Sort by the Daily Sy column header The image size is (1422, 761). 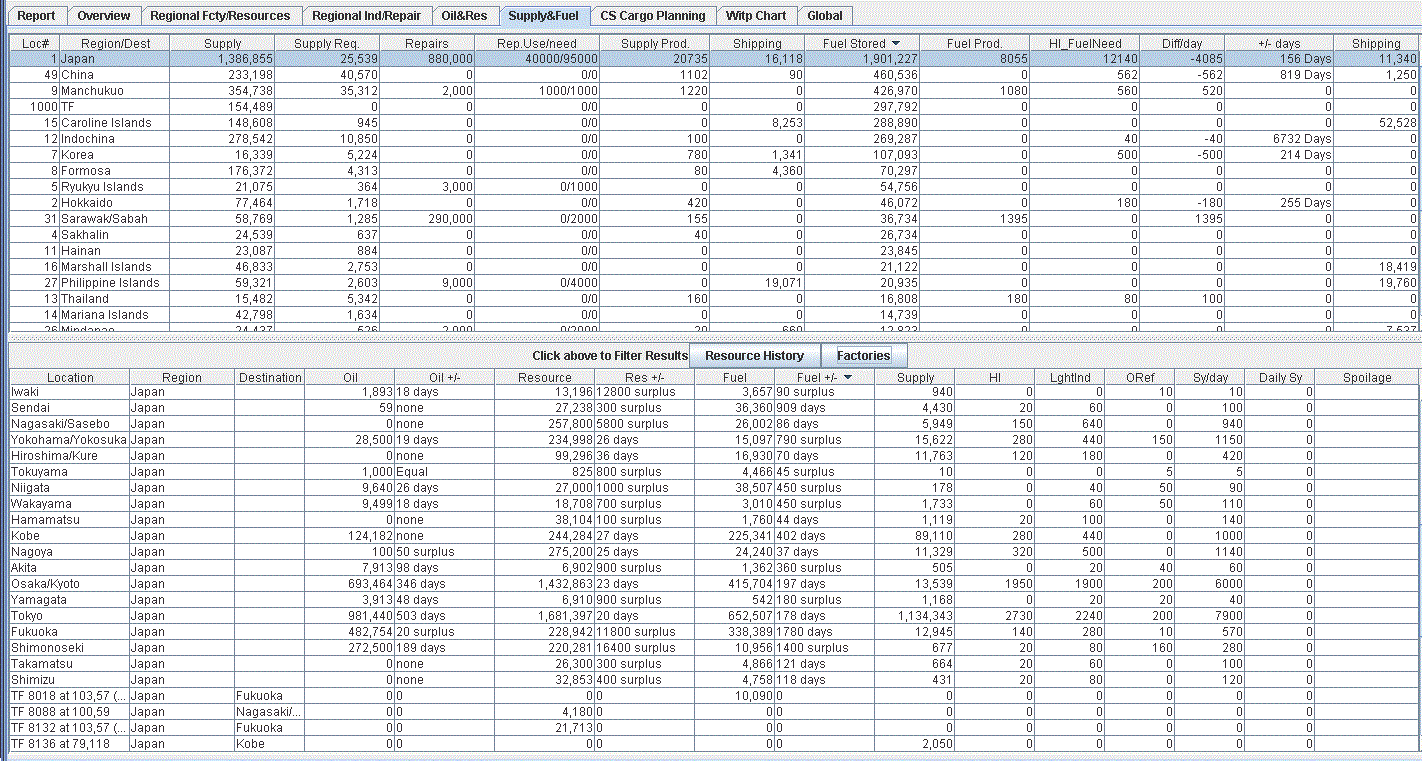1280,378
